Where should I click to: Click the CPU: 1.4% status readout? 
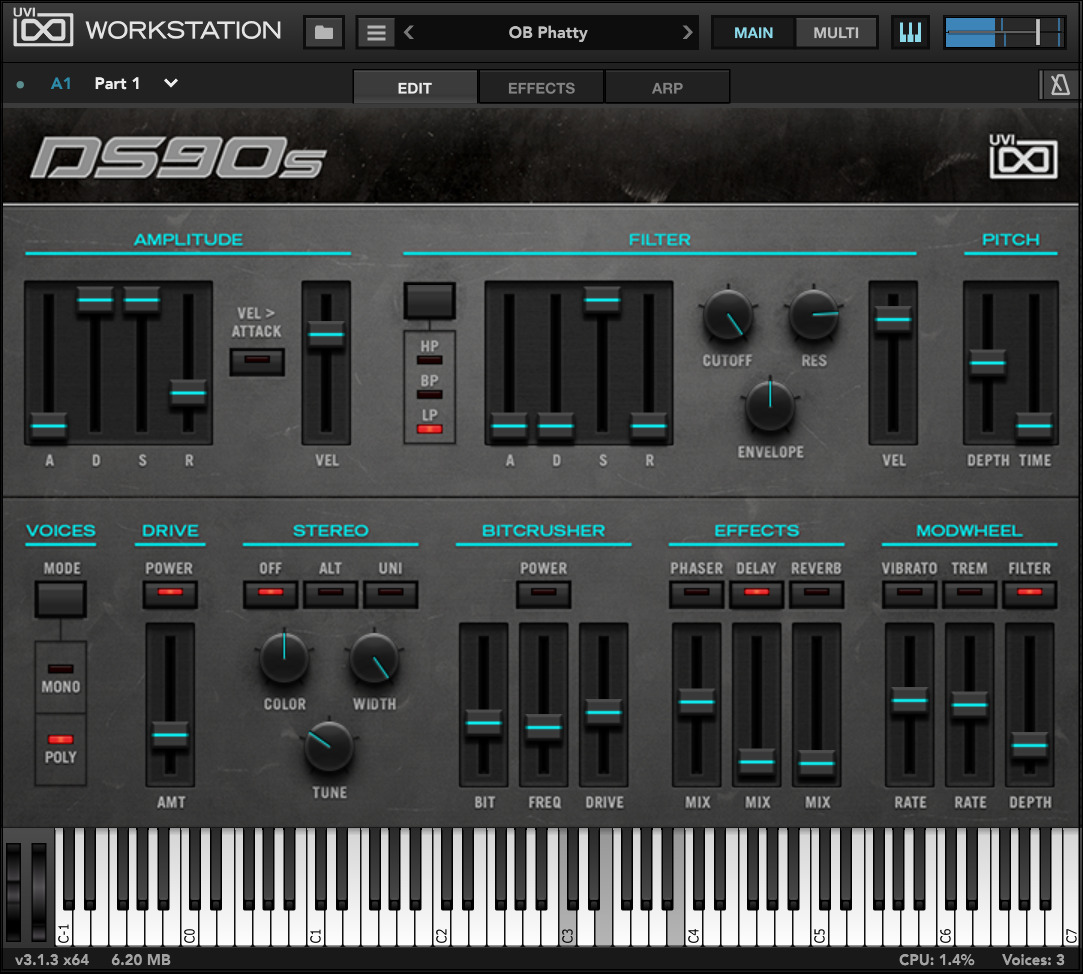point(936,959)
